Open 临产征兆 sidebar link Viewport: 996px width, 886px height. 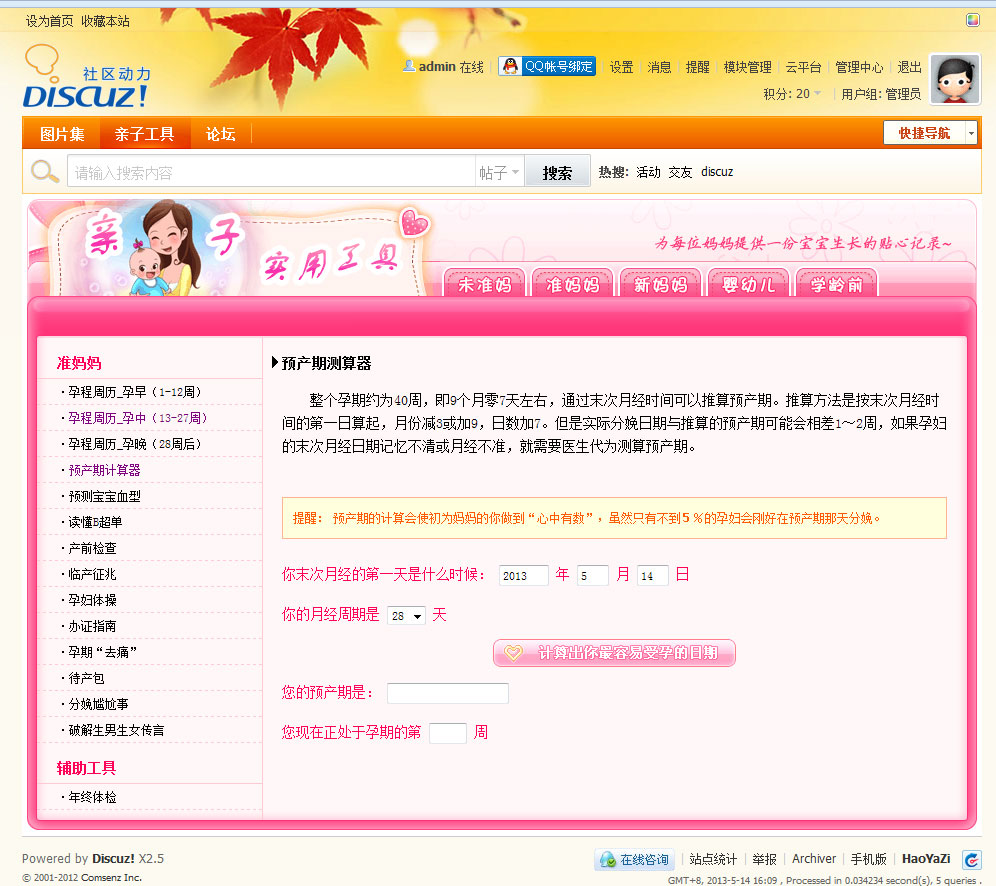[92, 574]
